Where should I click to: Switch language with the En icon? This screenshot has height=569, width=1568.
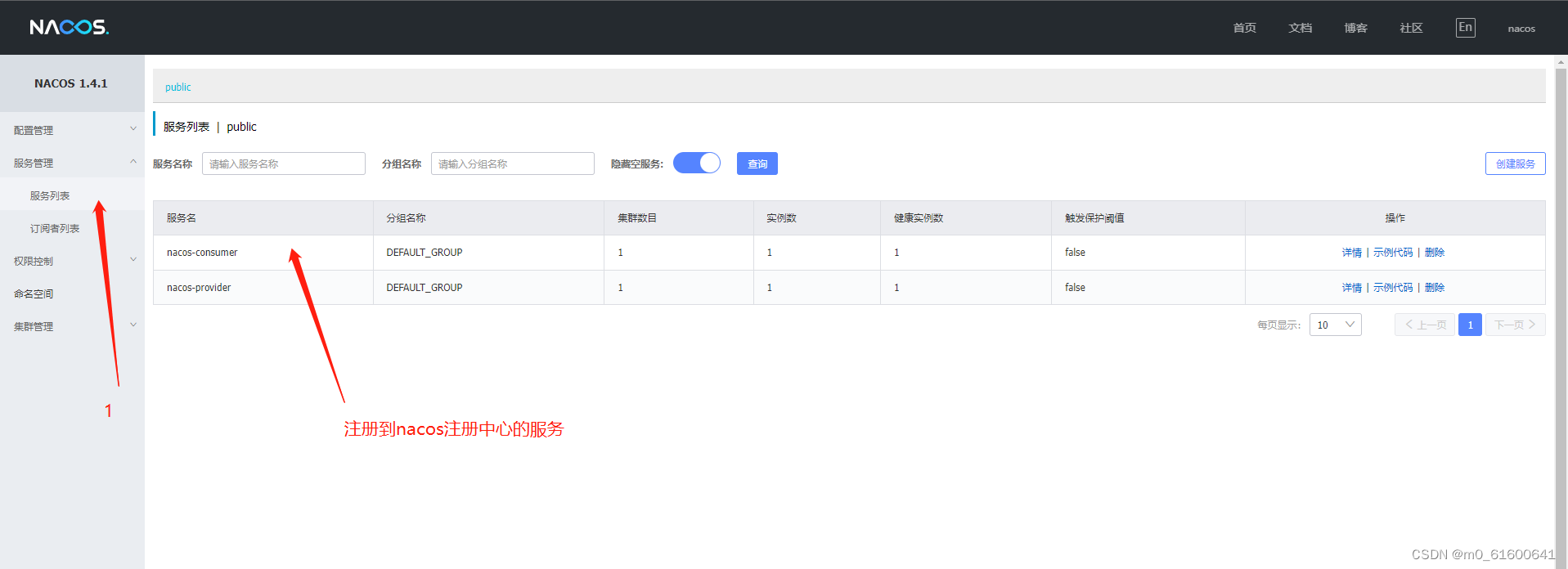(x=1465, y=28)
